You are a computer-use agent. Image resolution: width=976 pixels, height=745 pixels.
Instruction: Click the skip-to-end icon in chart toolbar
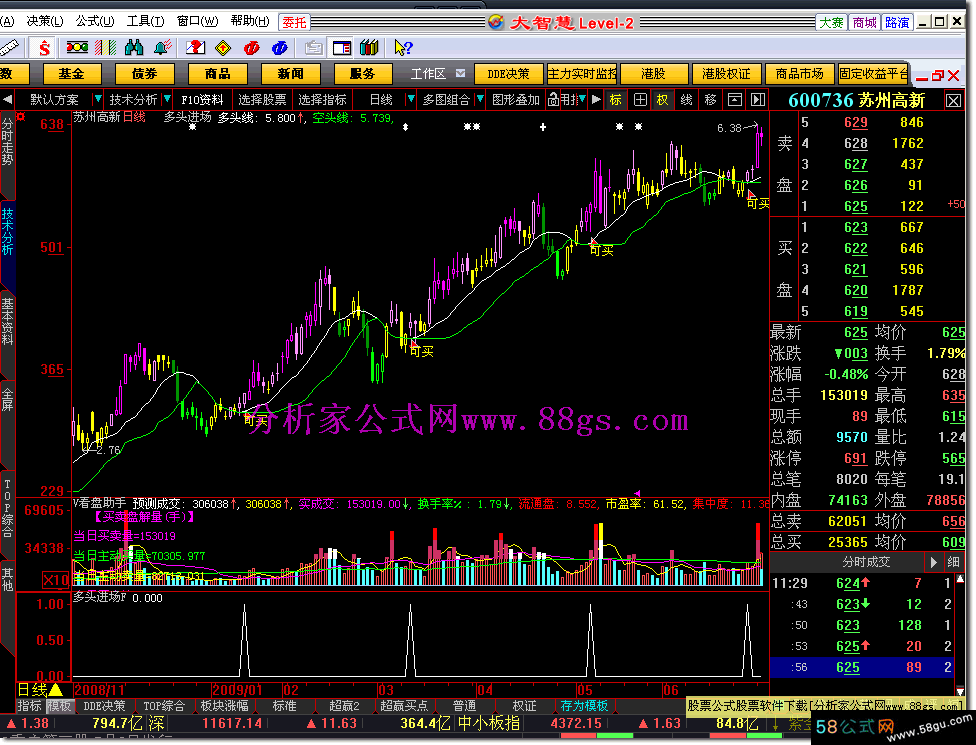click(758, 100)
